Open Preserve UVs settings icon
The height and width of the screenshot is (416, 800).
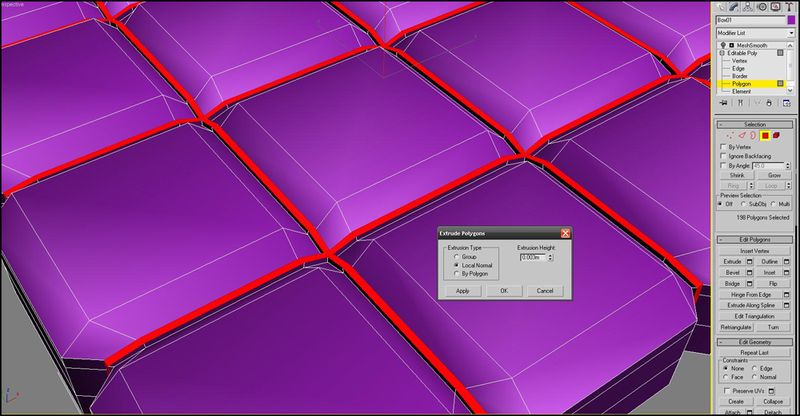771,391
